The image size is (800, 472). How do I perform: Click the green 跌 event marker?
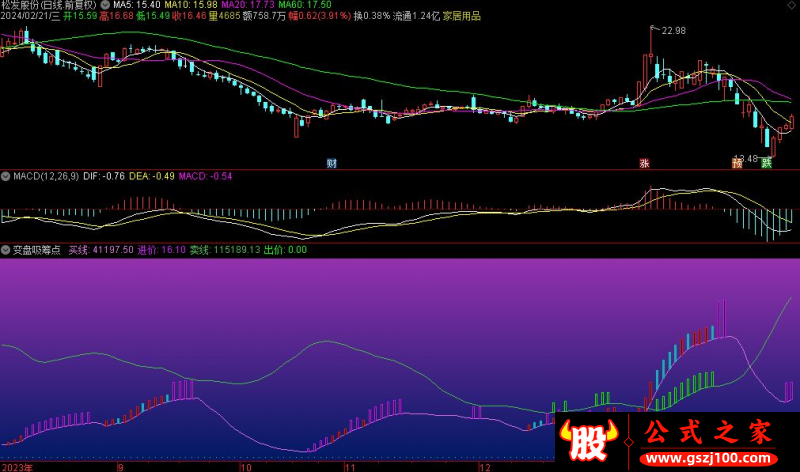[x=766, y=162]
